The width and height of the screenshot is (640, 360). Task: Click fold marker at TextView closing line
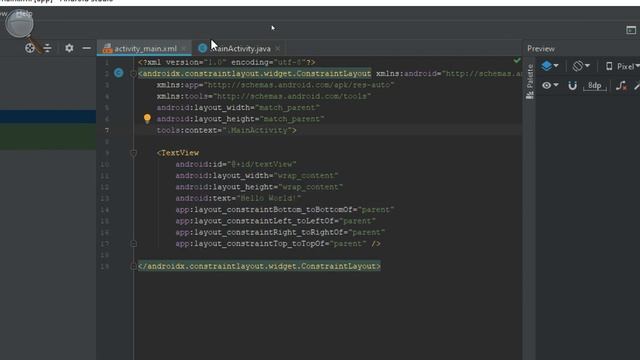133,244
